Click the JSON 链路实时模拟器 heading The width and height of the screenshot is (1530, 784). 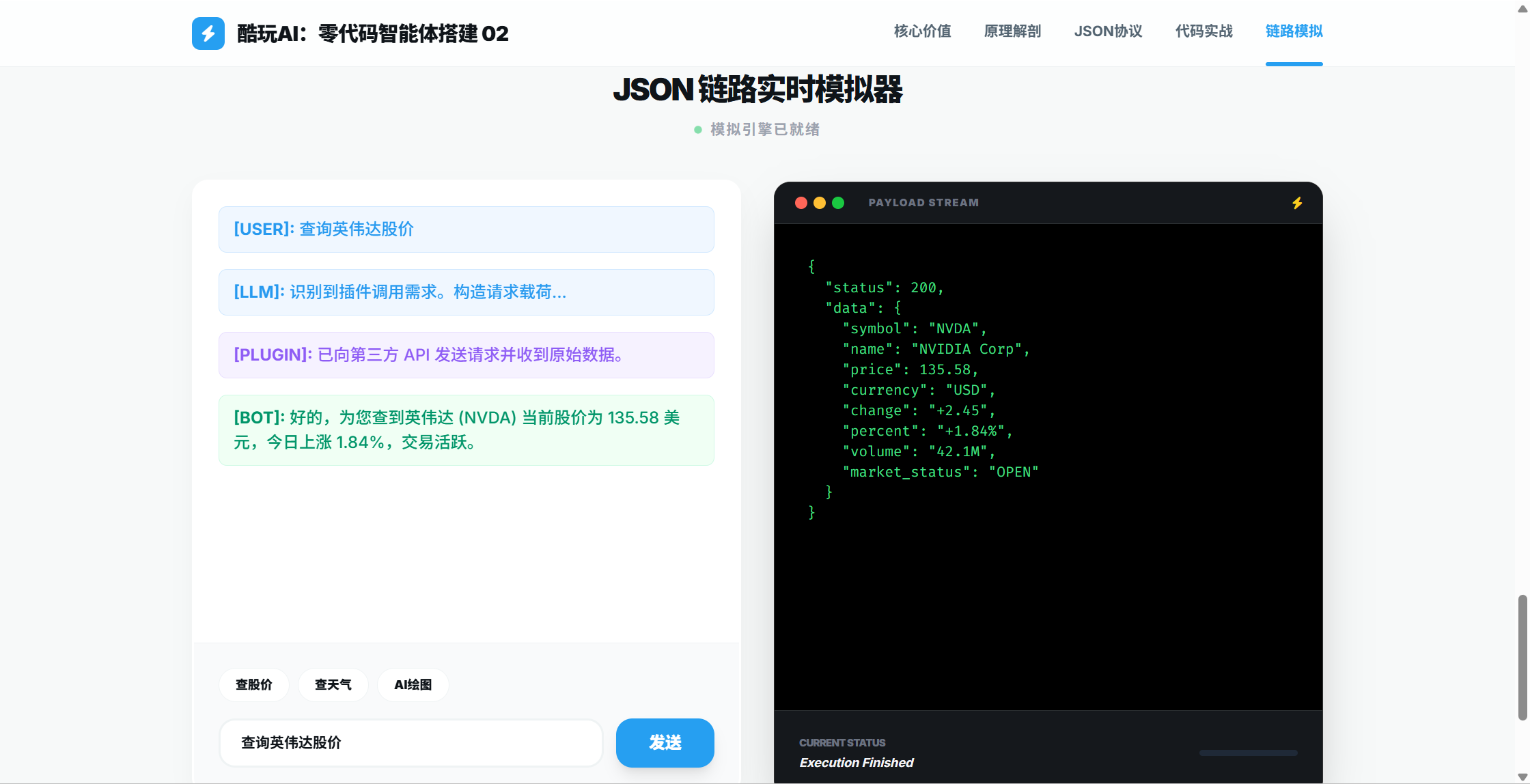[757, 89]
